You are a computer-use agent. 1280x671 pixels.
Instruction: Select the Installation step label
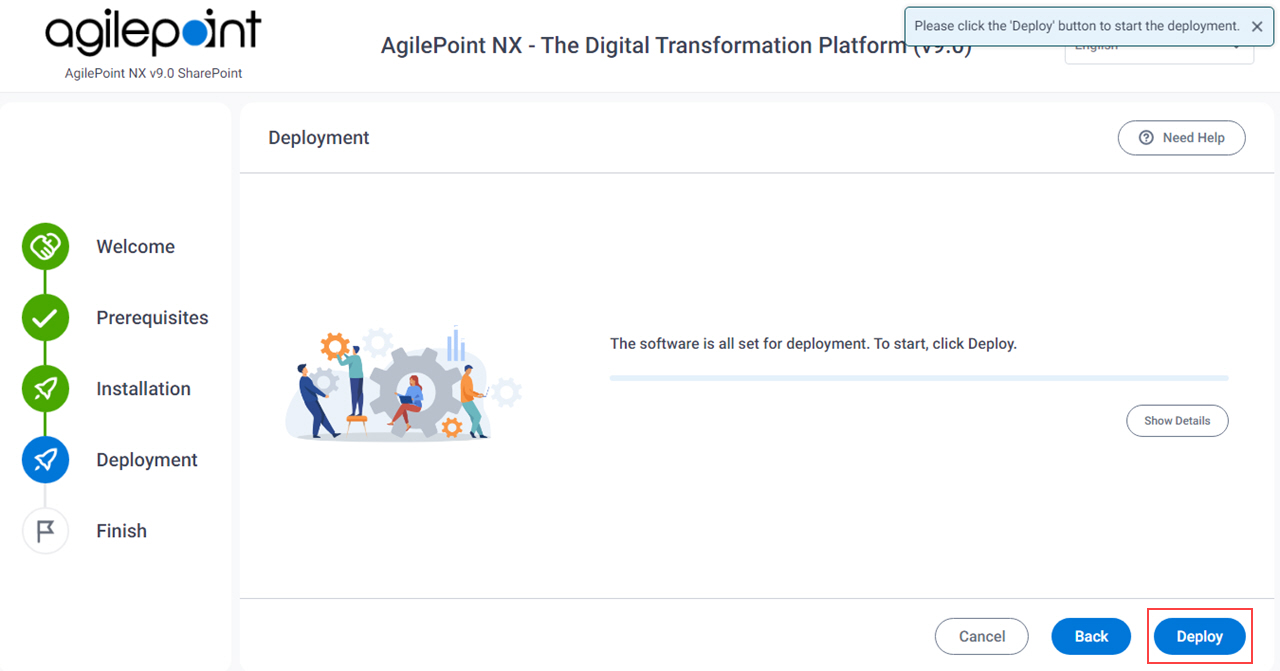click(x=143, y=389)
